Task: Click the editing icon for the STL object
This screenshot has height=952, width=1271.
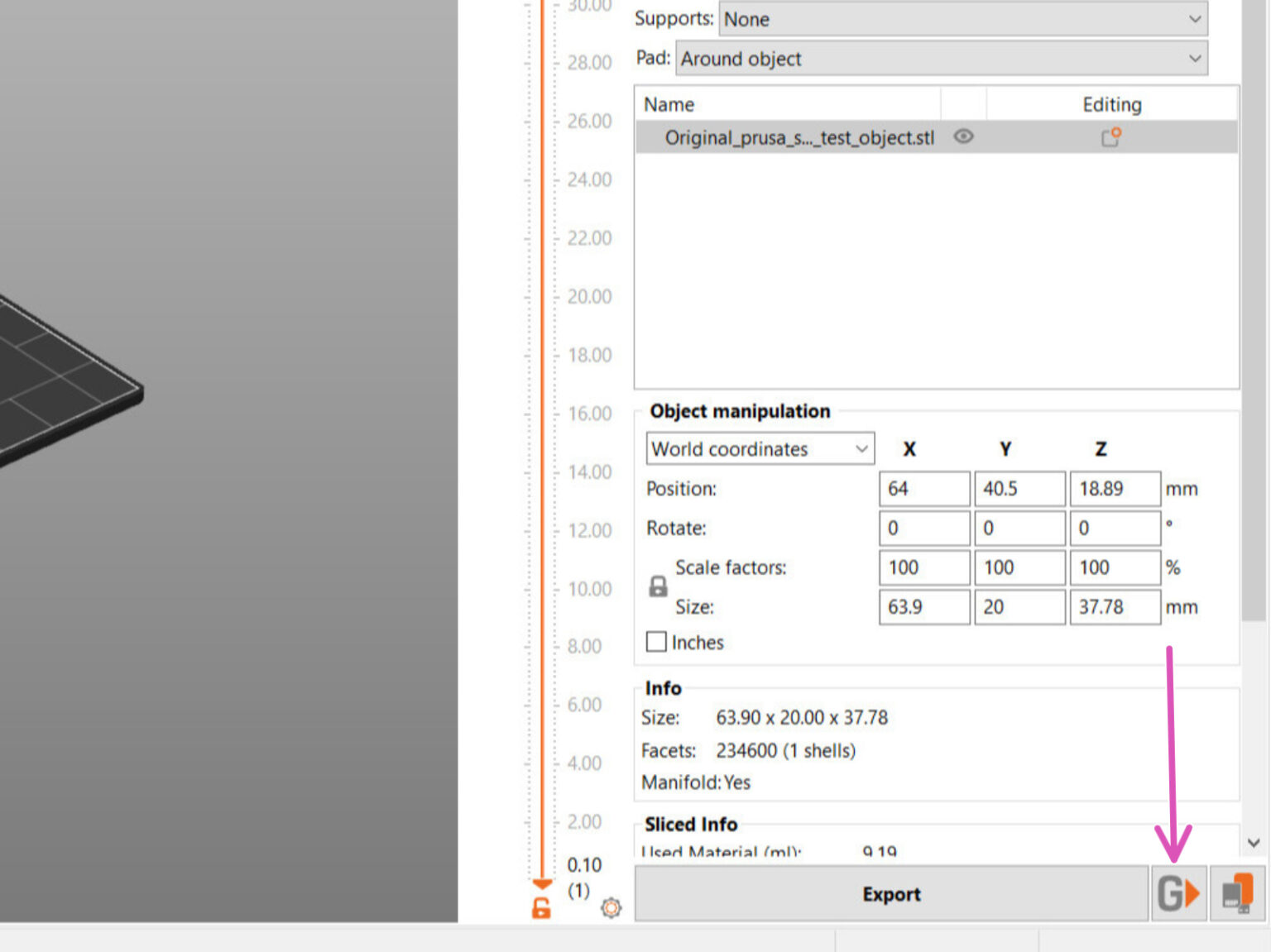Action: 1110,137
